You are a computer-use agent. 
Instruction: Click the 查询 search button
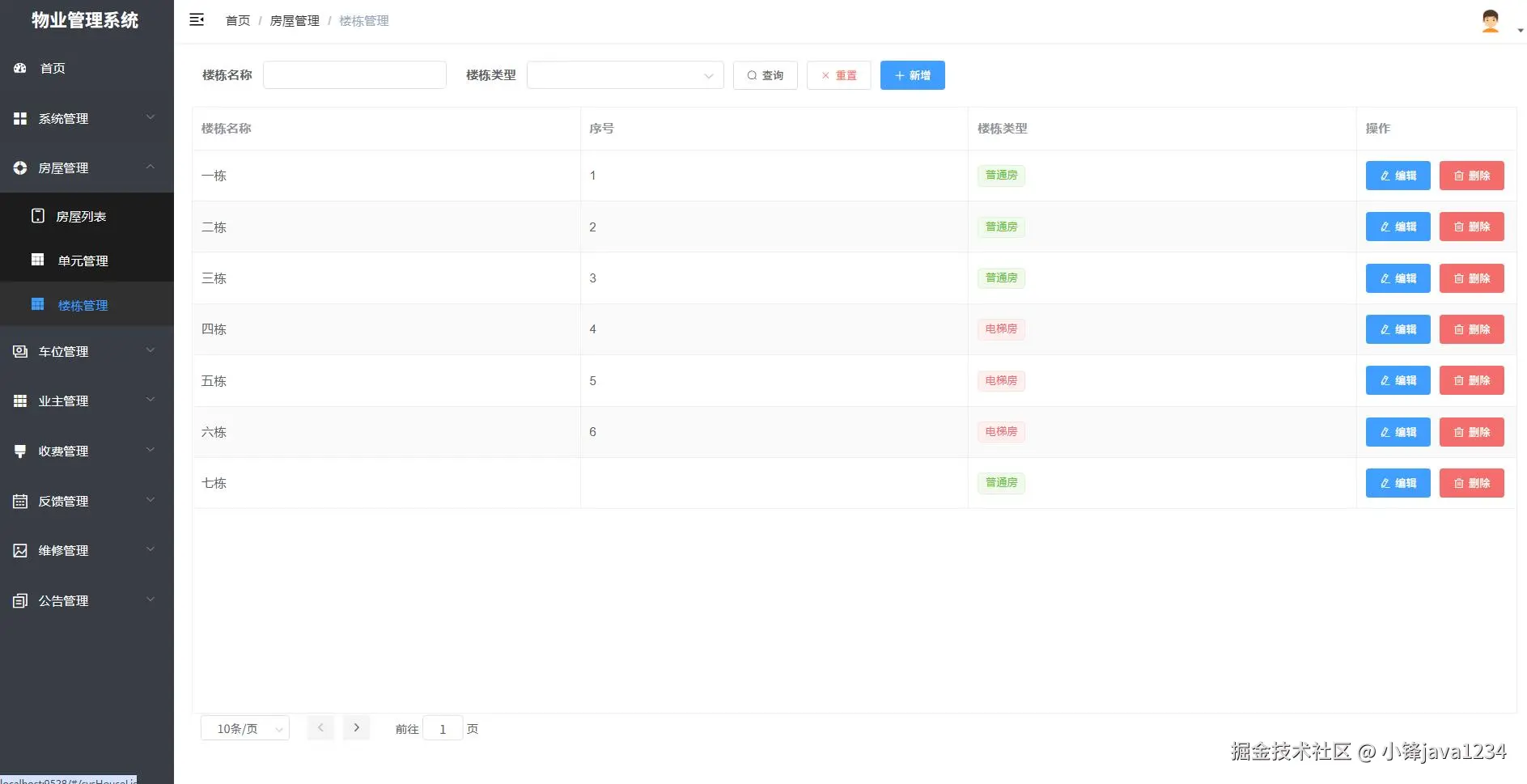tap(765, 75)
